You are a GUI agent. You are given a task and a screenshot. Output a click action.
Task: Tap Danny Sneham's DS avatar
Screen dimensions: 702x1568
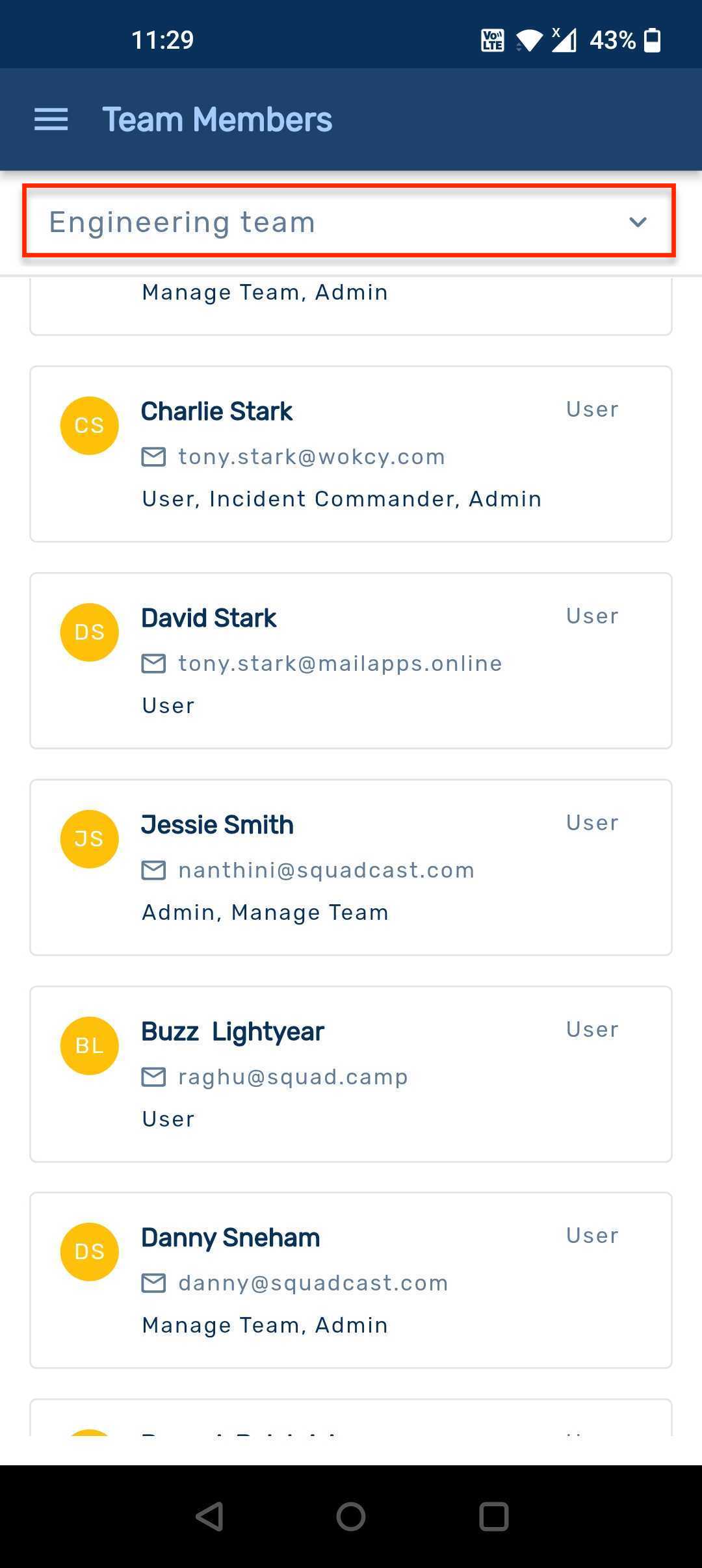(90, 1252)
